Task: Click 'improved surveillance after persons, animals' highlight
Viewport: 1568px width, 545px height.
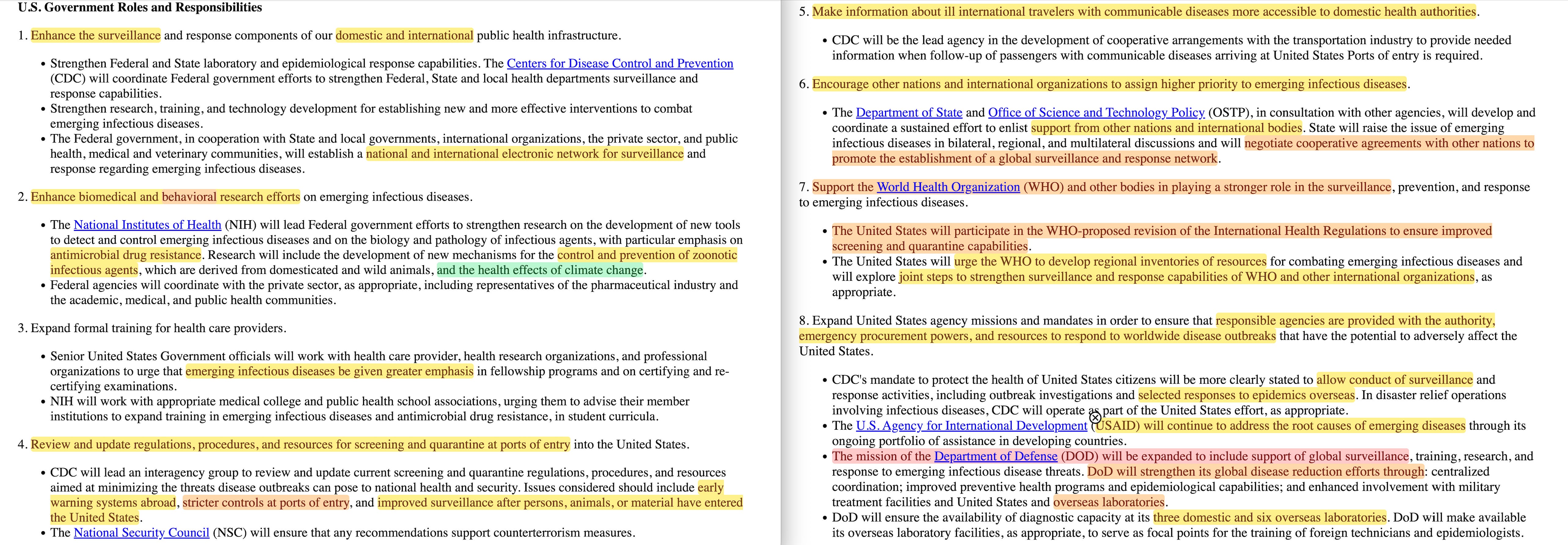Action: click(560, 503)
